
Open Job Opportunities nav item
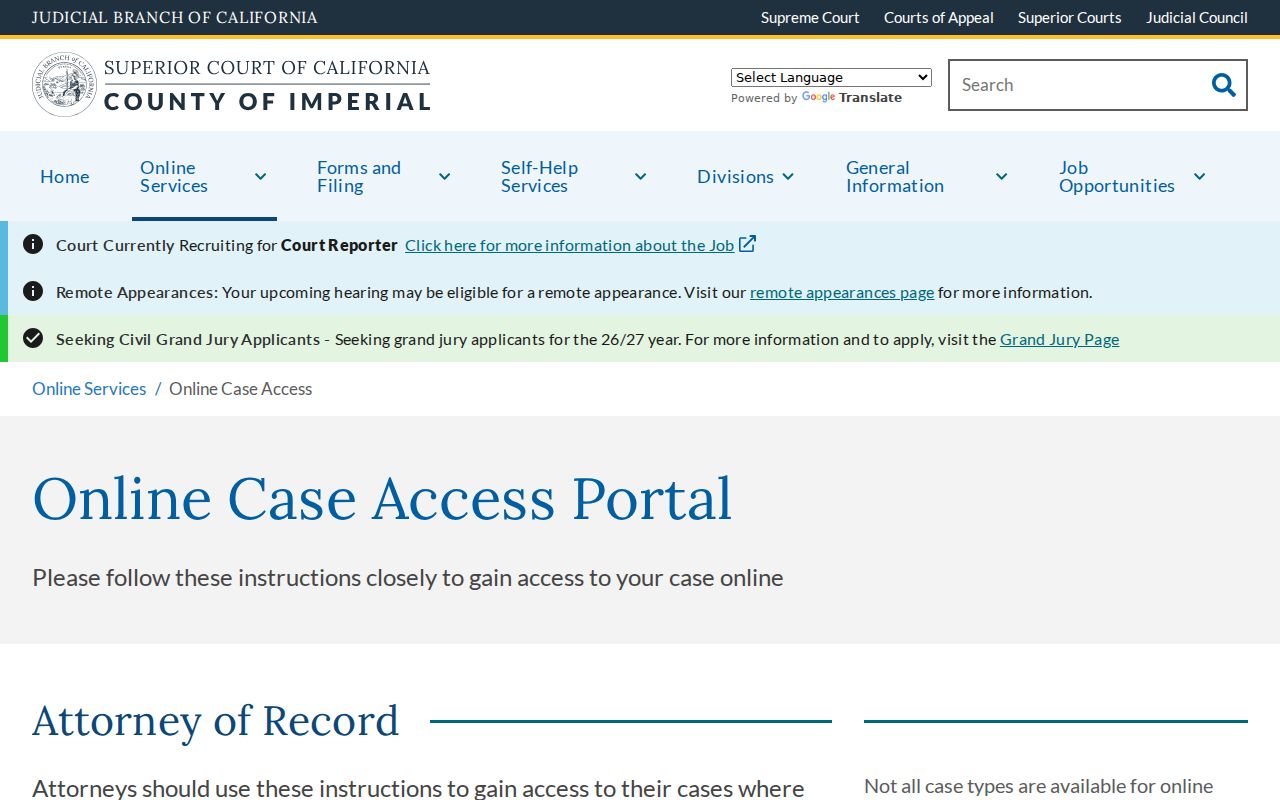[x=1117, y=177]
